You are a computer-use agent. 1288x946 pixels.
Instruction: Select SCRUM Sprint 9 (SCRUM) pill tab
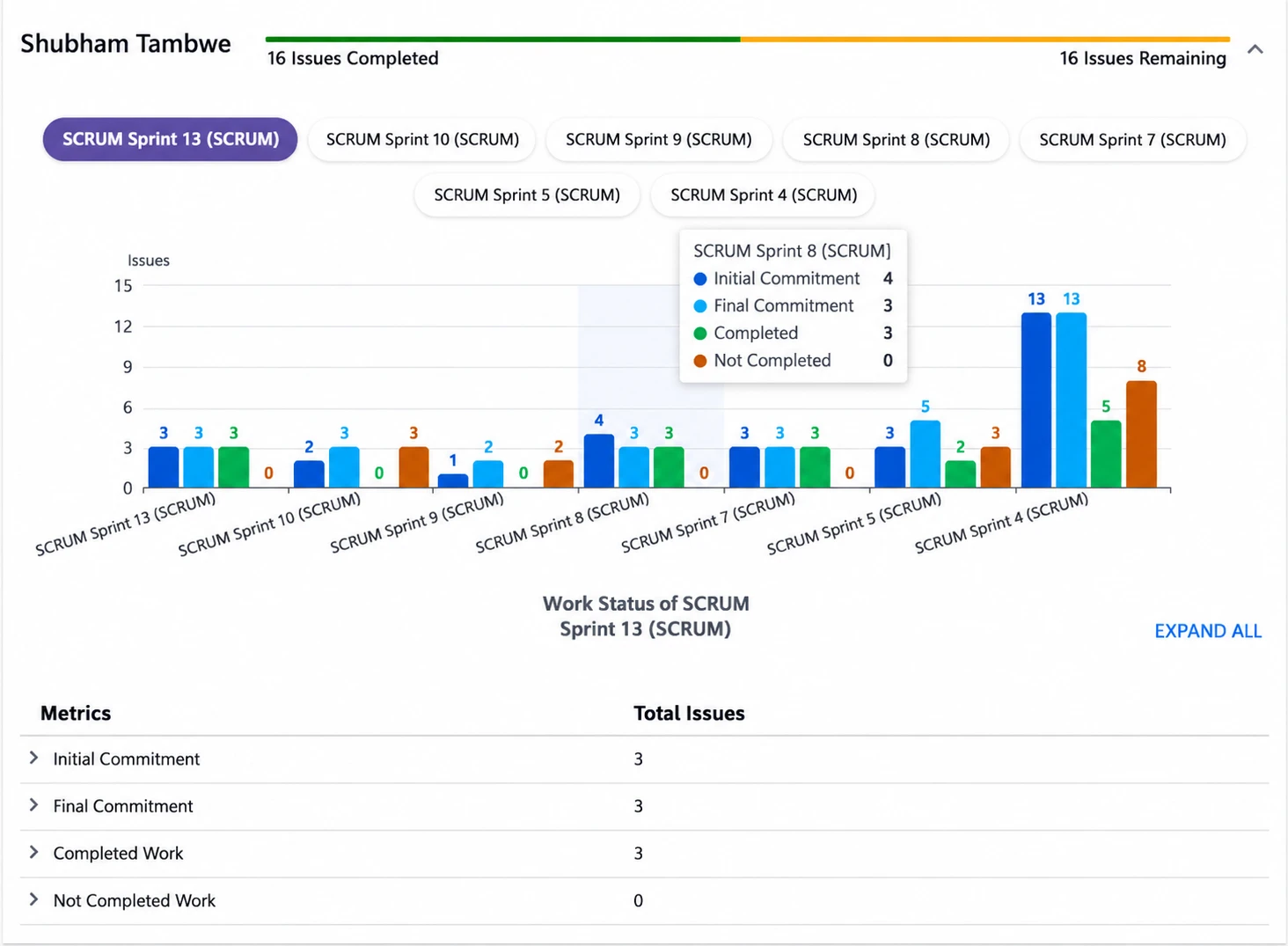click(659, 139)
